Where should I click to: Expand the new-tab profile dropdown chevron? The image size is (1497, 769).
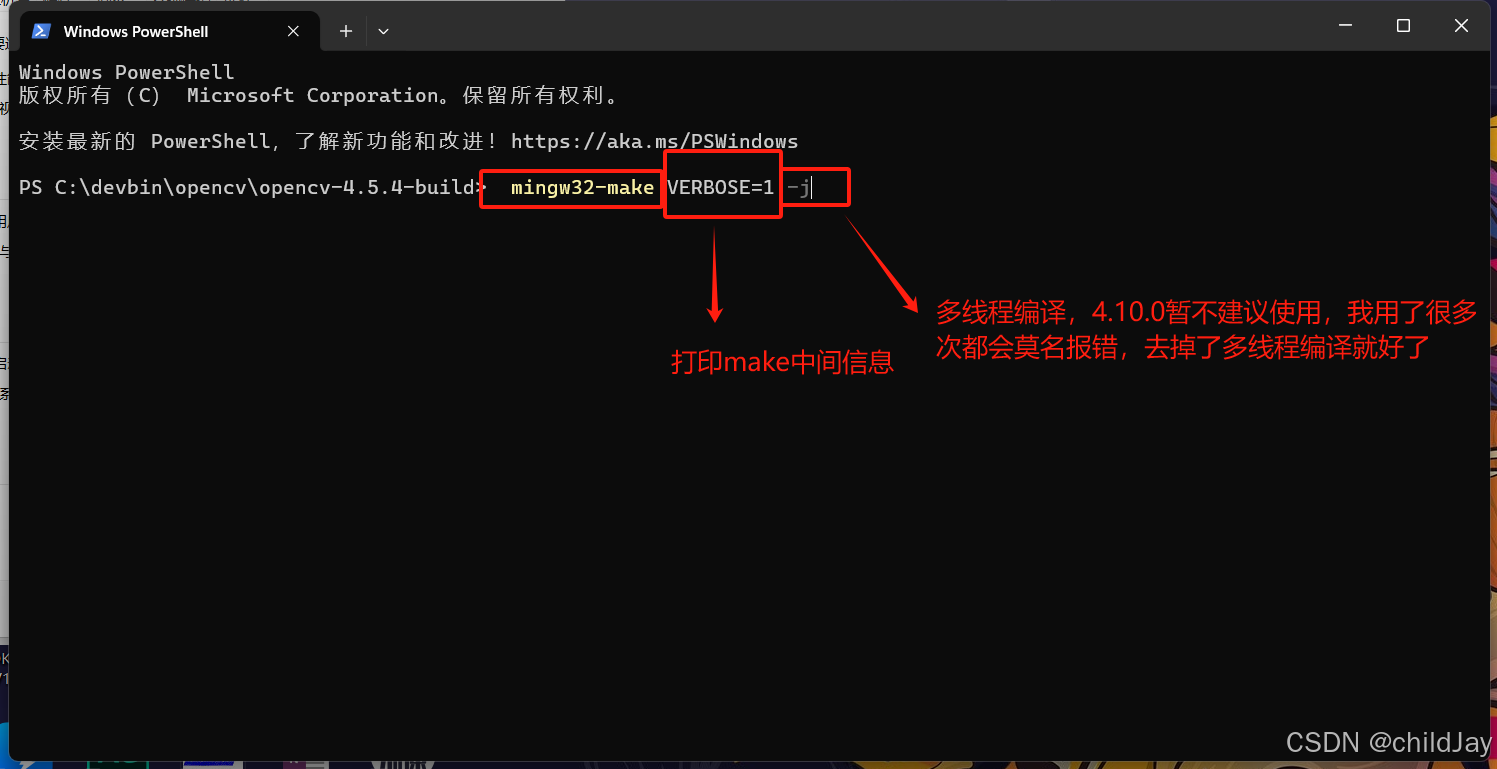click(x=383, y=31)
